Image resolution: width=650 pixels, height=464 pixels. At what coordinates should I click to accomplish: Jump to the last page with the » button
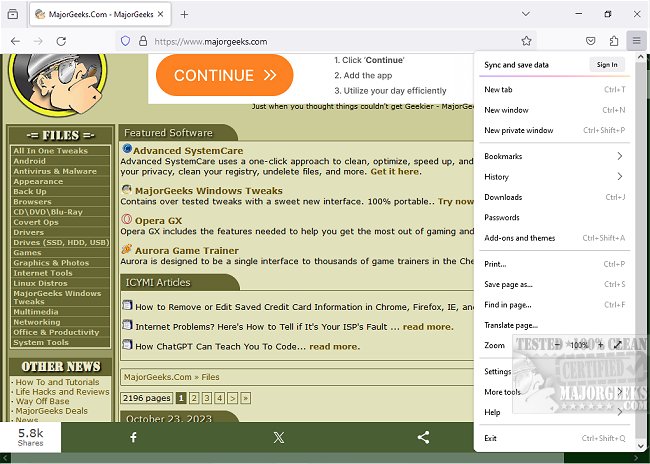(x=245, y=398)
